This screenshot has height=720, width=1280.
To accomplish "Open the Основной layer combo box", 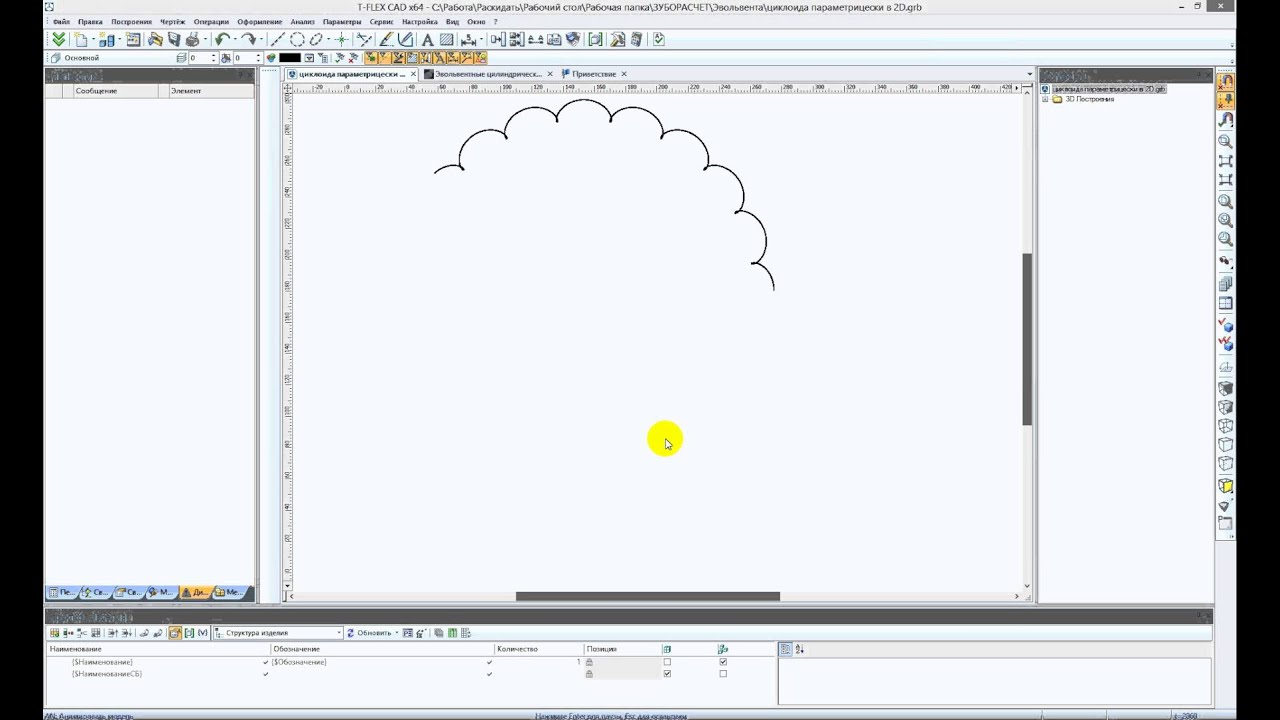I will point(111,58).
